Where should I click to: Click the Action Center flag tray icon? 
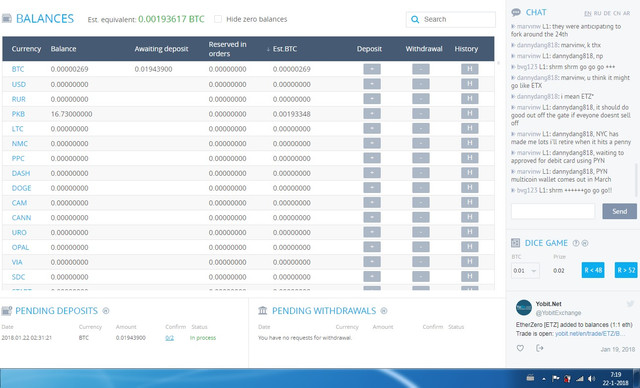[x=556, y=379]
